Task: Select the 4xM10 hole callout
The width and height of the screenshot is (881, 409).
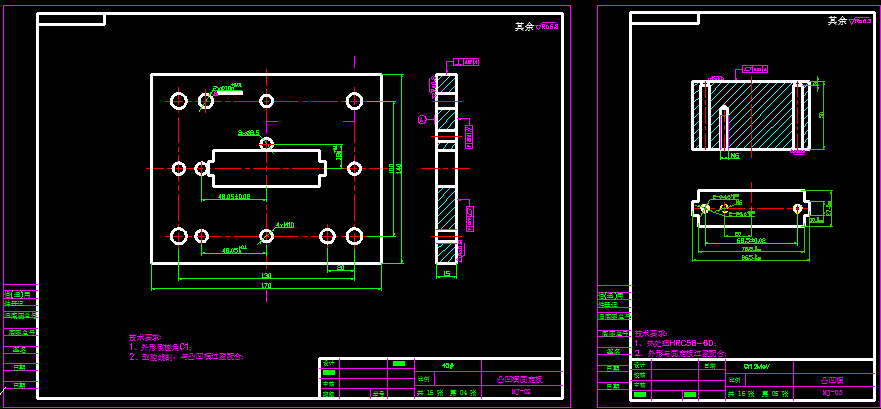Action: tap(285, 225)
